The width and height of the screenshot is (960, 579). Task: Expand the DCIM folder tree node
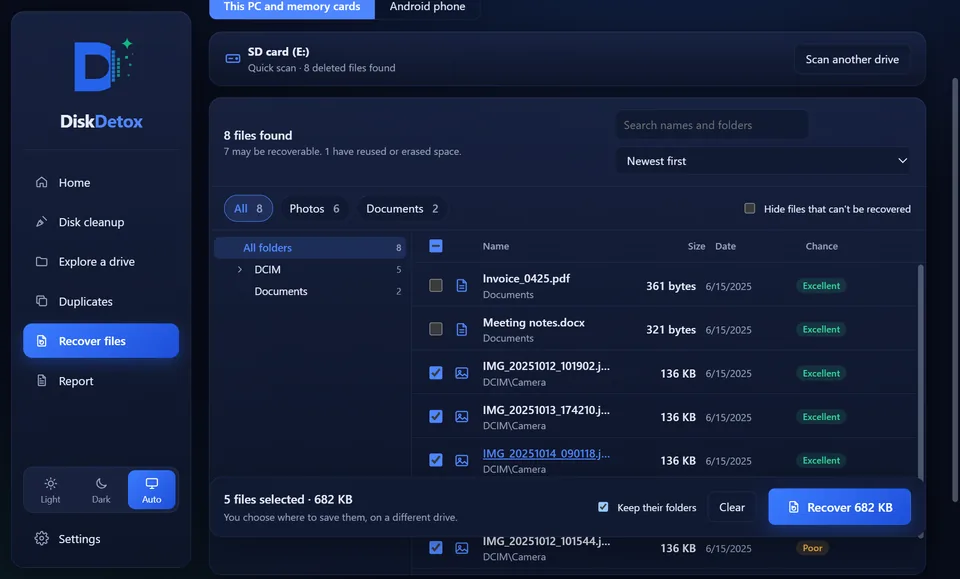240,269
